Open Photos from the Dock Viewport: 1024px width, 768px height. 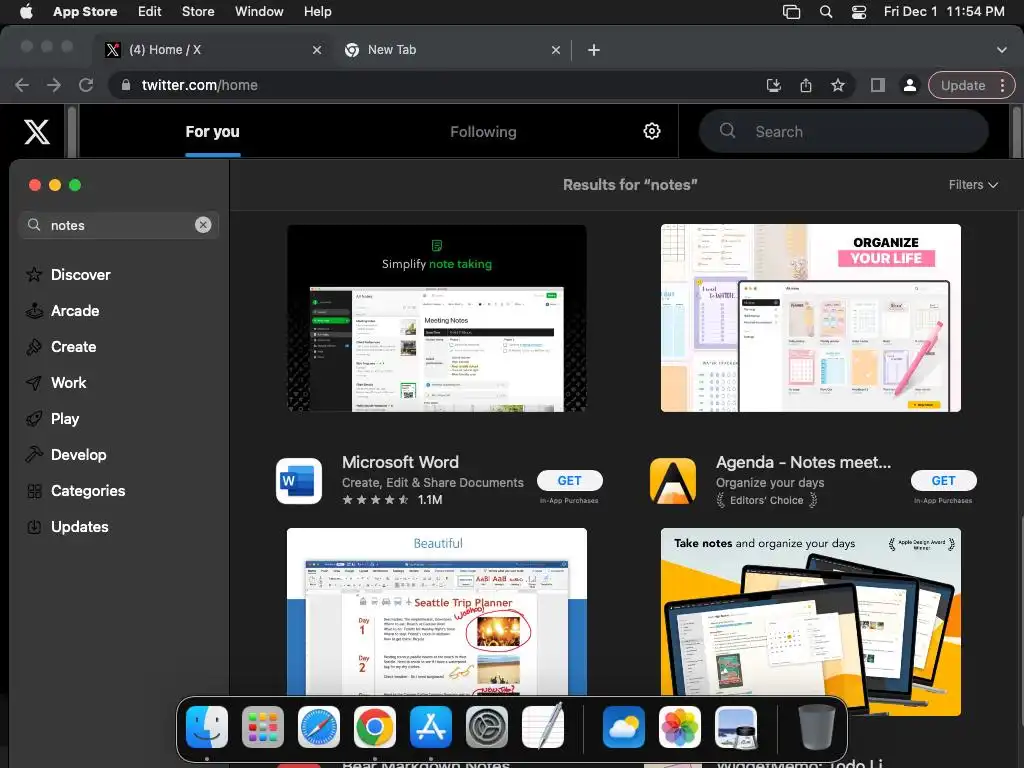point(680,727)
